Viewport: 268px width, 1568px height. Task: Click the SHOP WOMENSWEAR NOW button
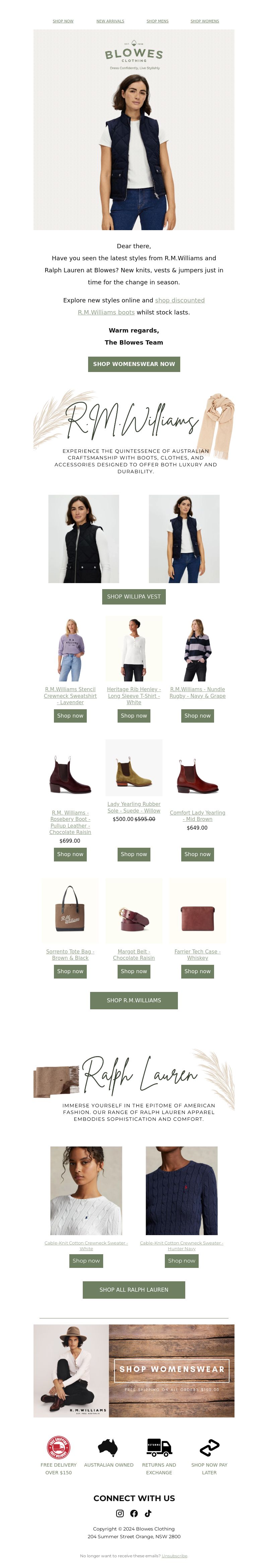tap(134, 364)
